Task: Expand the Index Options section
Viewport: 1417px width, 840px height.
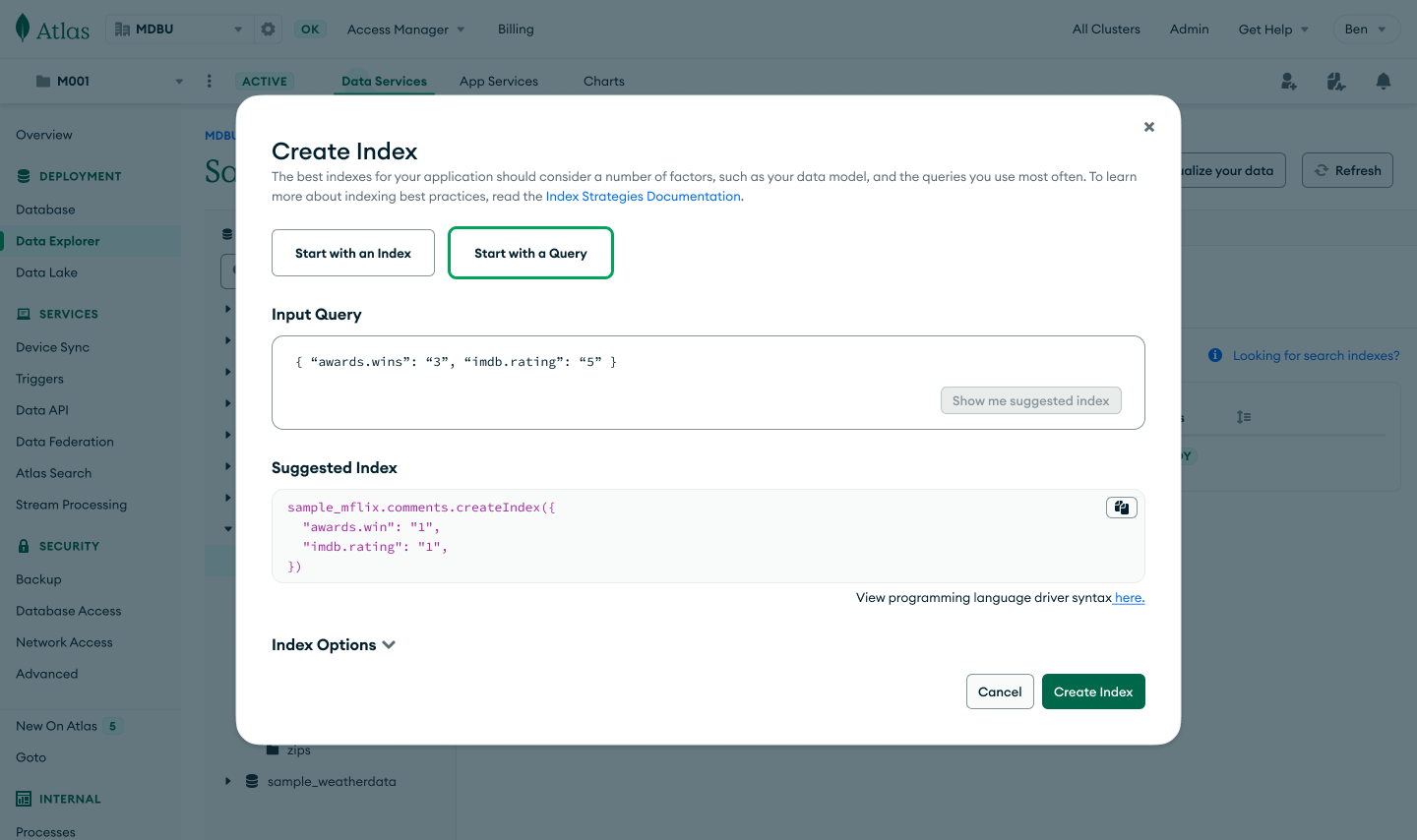Action: [334, 645]
